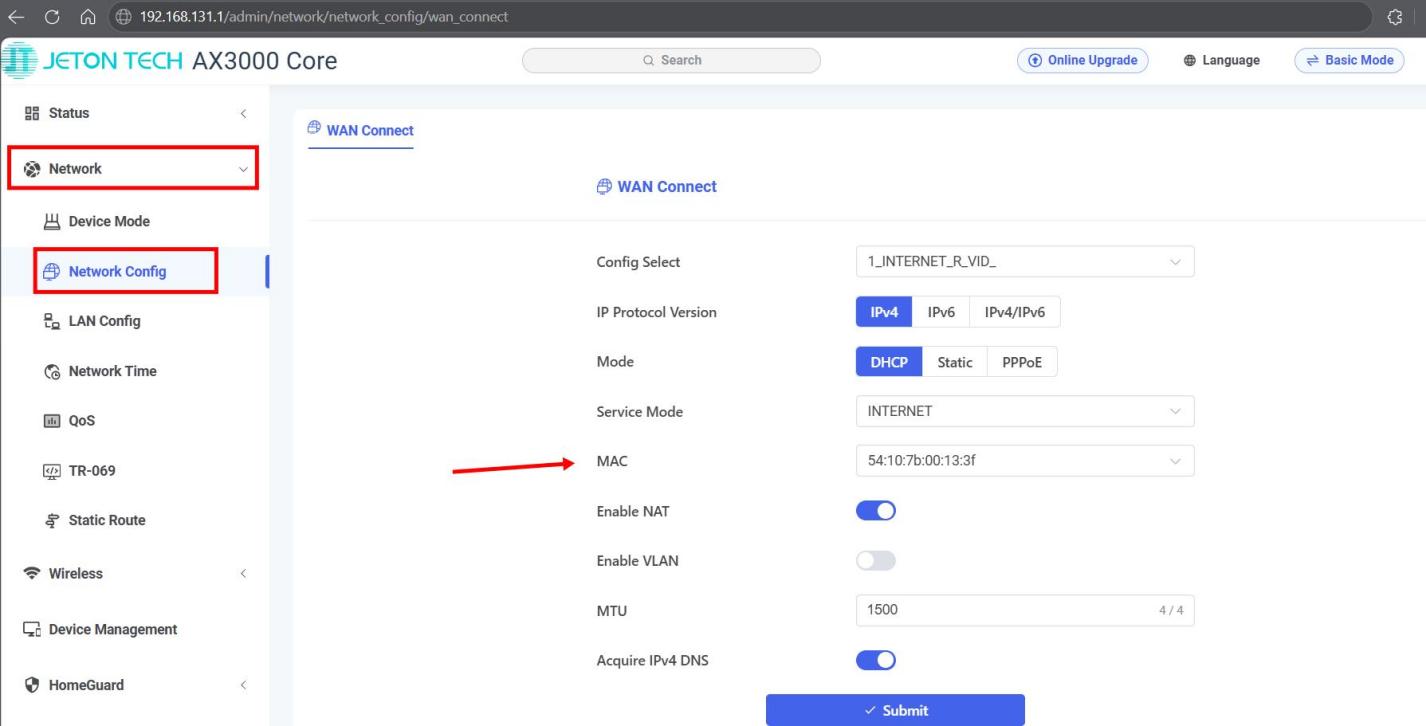The width and height of the screenshot is (1426, 726).
Task: Click the Search box
Action: click(x=671, y=60)
